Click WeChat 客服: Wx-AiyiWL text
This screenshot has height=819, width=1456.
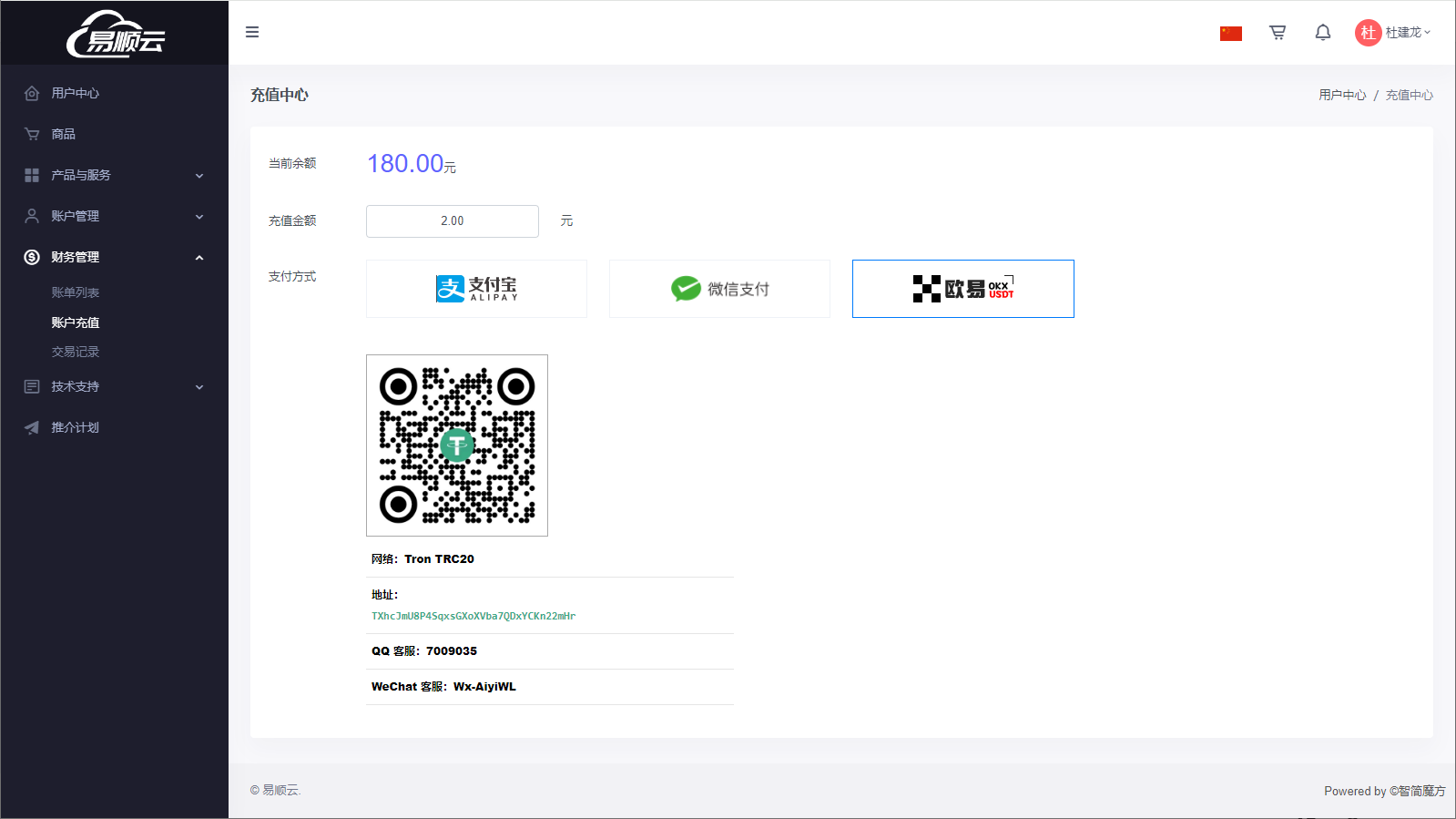coord(443,687)
